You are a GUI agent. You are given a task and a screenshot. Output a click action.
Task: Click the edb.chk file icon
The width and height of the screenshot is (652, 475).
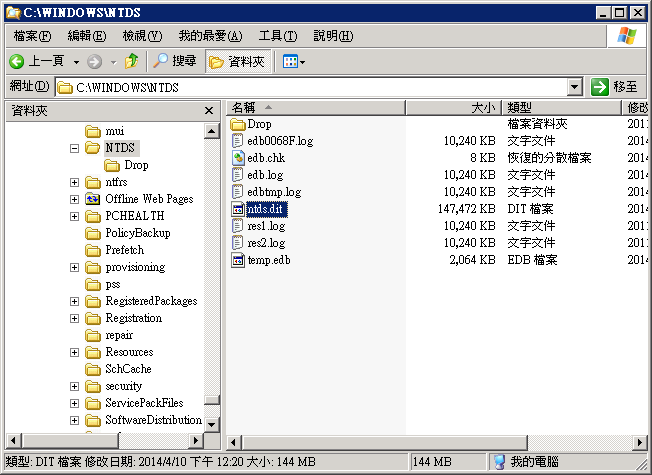238,158
